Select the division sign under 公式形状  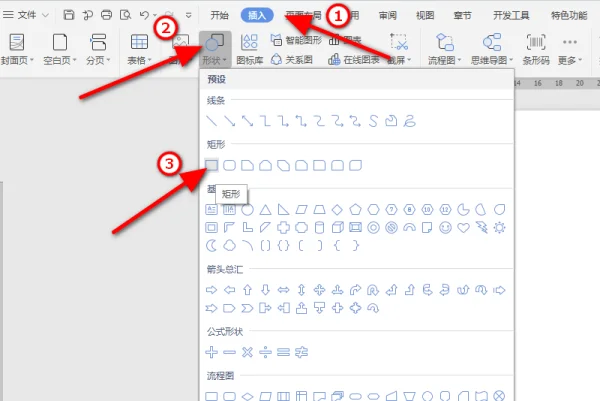click(266, 352)
